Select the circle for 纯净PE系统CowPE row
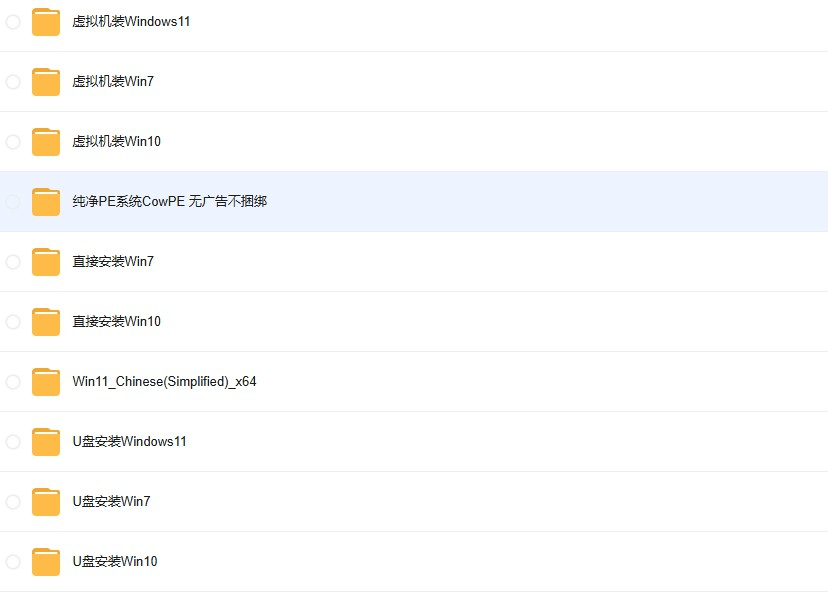 (x=13, y=202)
